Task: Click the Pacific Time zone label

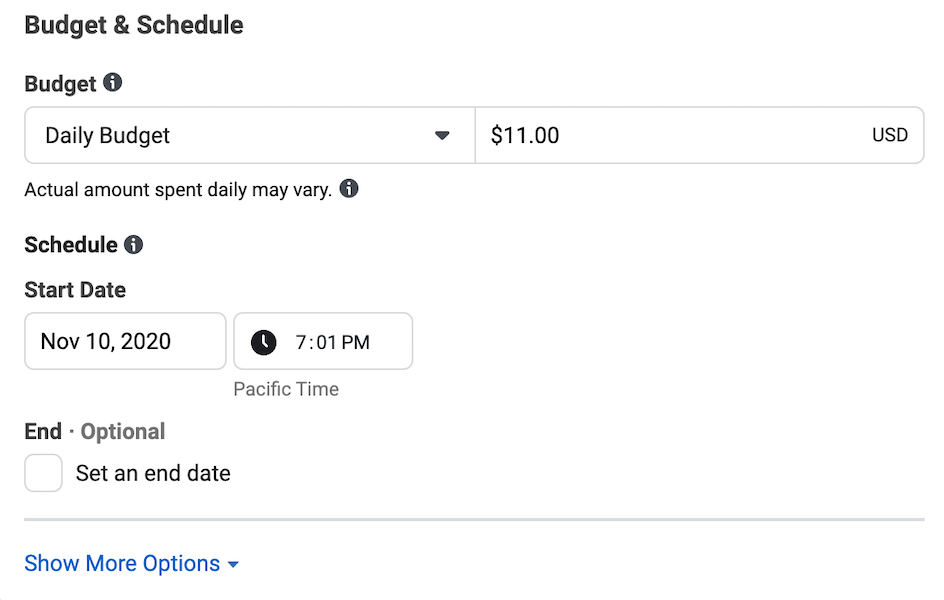Action: [x=286, y=389]
